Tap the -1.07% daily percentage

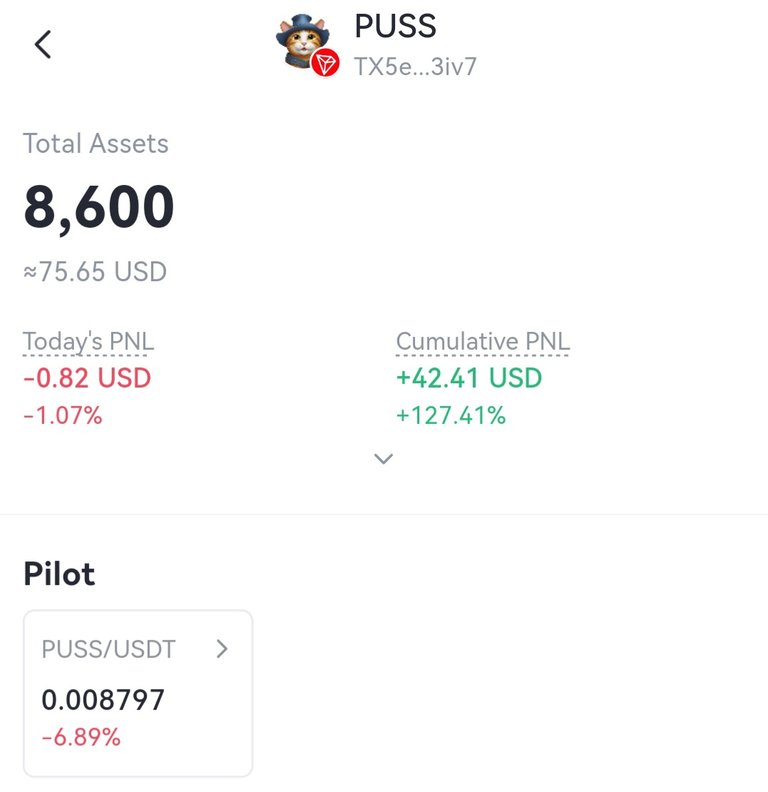click(x=63, y=415)
